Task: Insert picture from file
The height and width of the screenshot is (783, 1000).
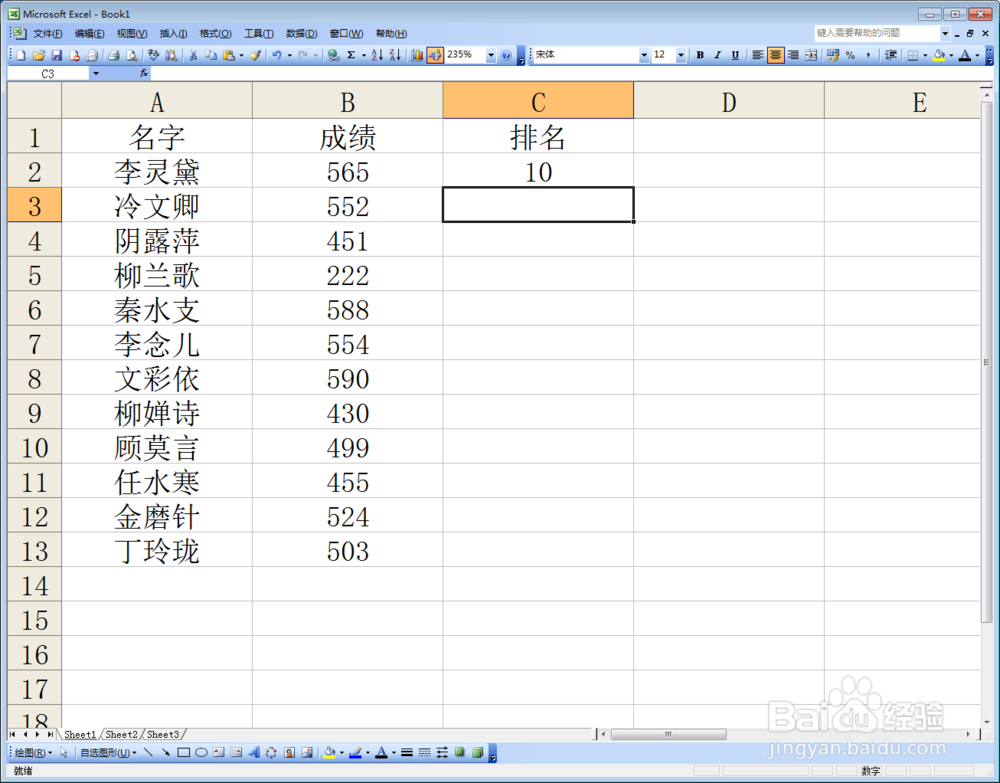Action: coord(307,752)
